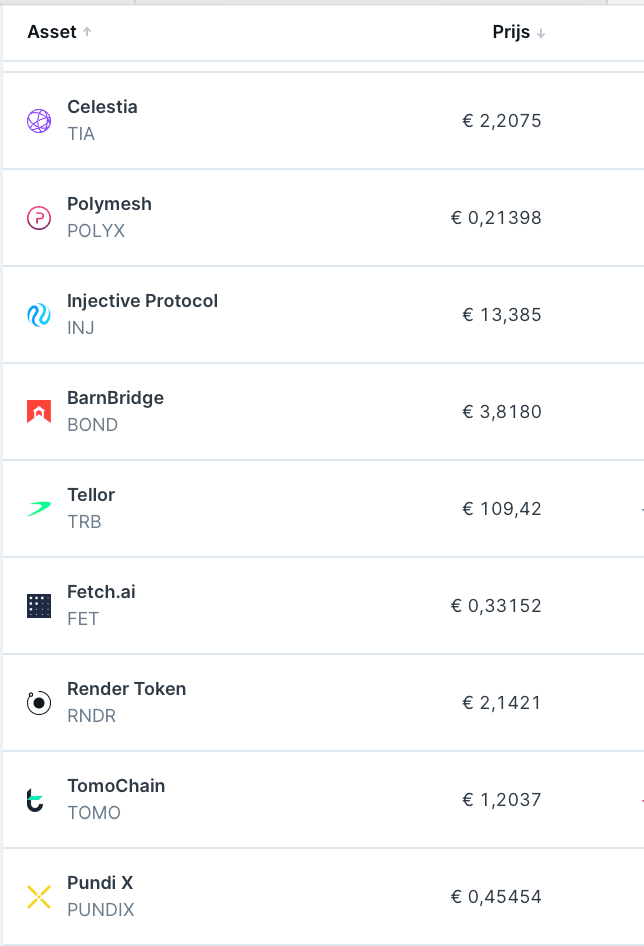The width and height of the screenshot is (644, 946).
Task: Click the green Tellor icon
Action: click(38, 508)
